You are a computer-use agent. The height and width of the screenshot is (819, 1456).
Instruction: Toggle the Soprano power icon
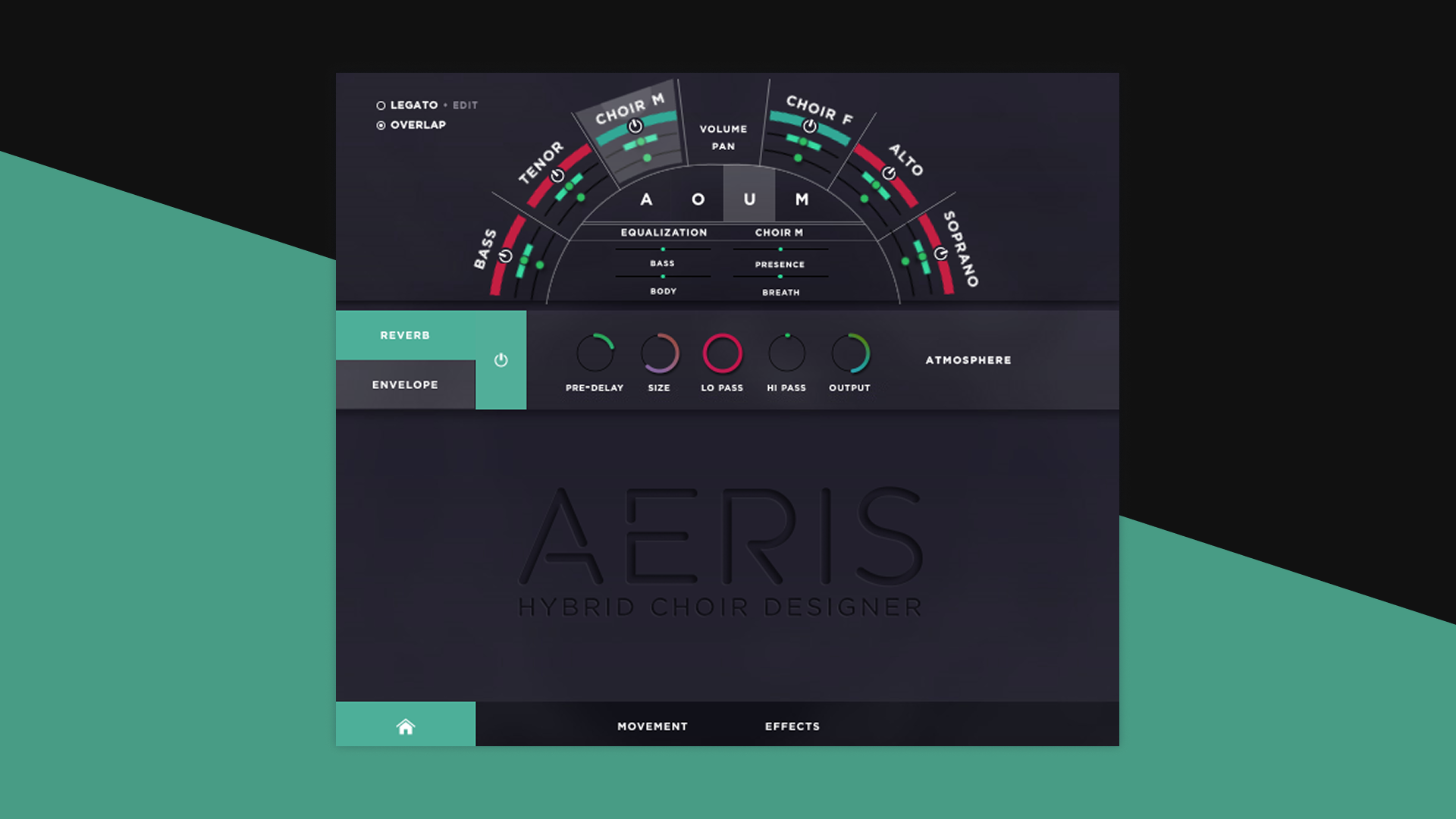tap(940, 254)
